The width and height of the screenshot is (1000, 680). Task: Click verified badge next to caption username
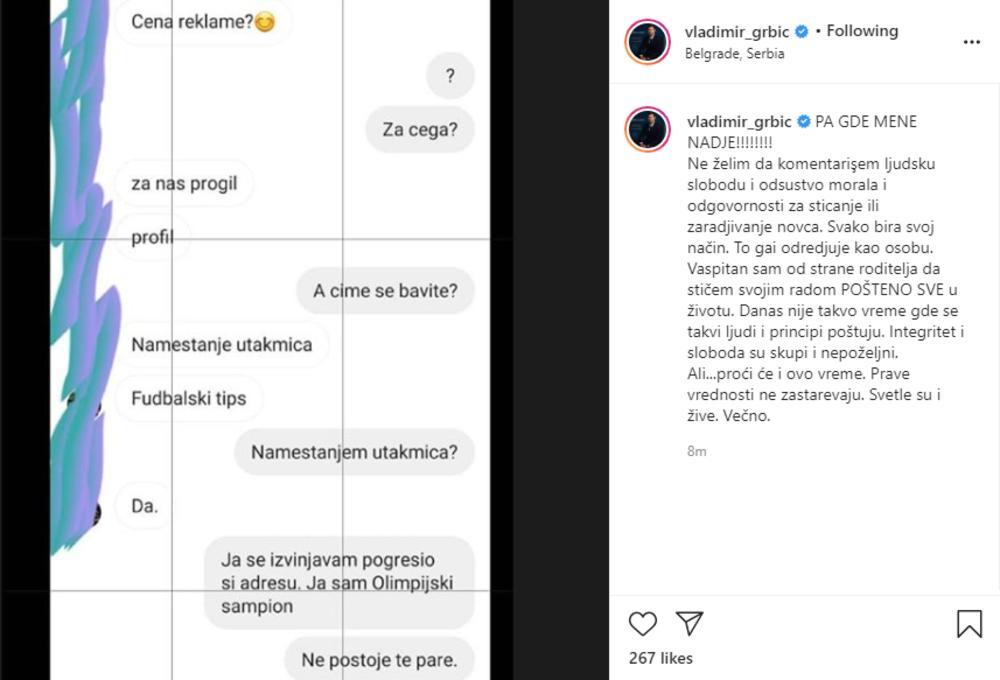802,122
